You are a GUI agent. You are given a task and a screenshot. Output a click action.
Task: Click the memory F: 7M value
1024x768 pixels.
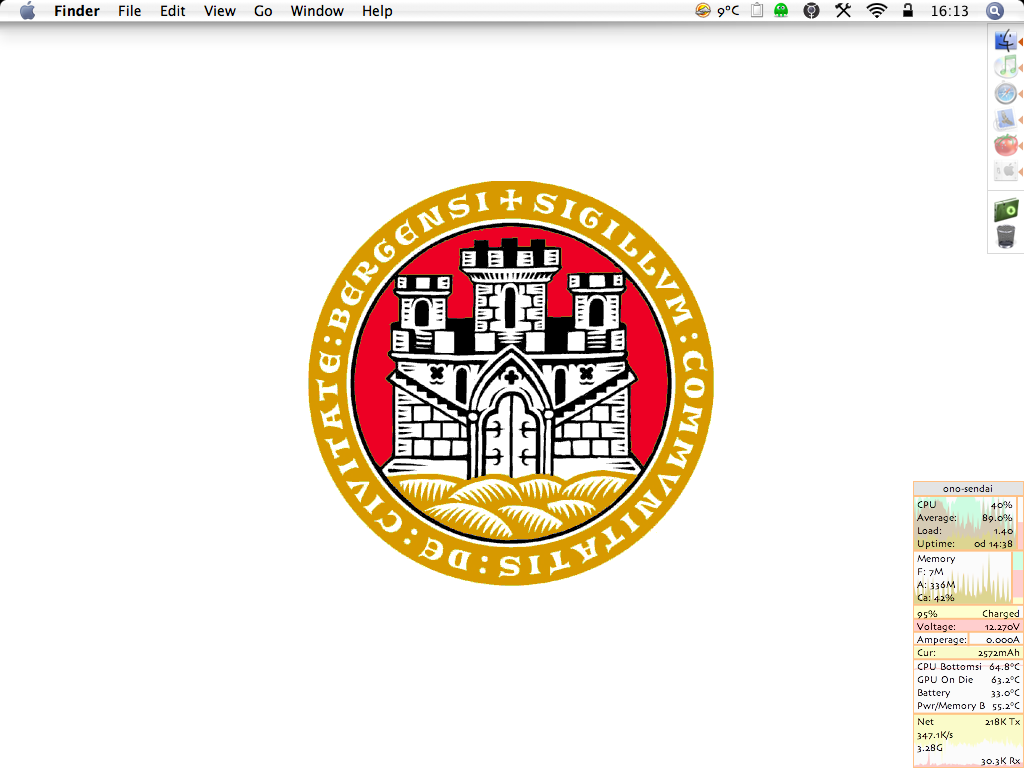930,572
